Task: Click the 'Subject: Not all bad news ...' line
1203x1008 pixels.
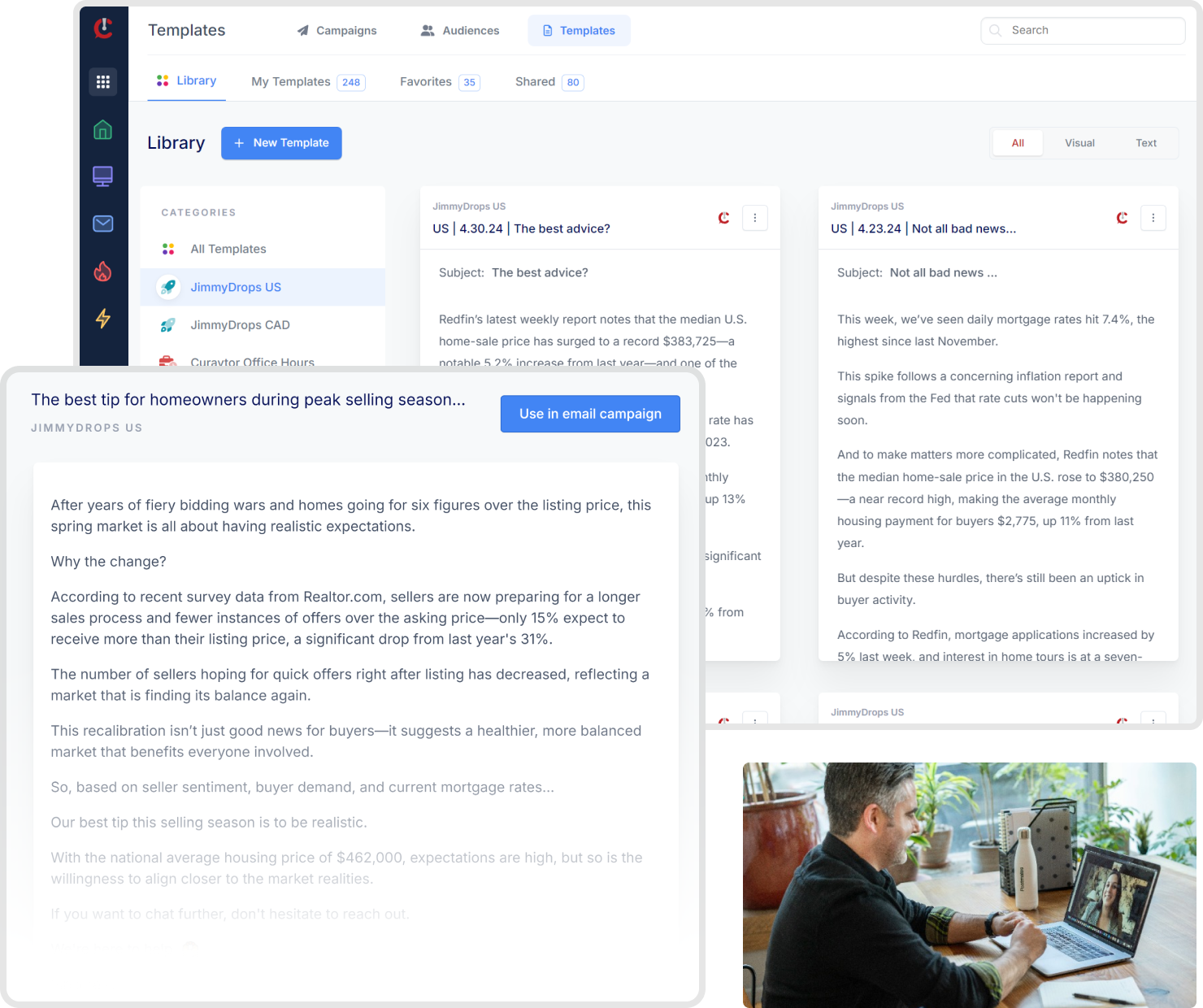Action: [x=917, y=273]
